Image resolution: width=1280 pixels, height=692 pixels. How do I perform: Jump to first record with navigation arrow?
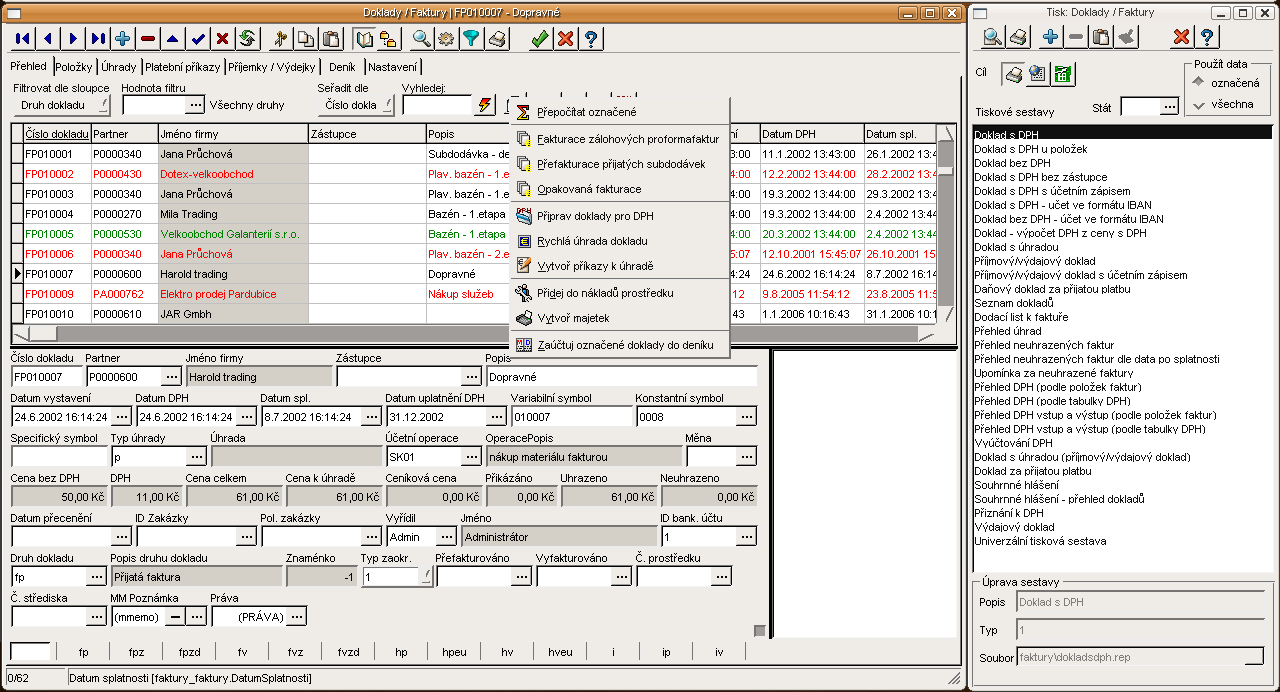coord(23,39)
